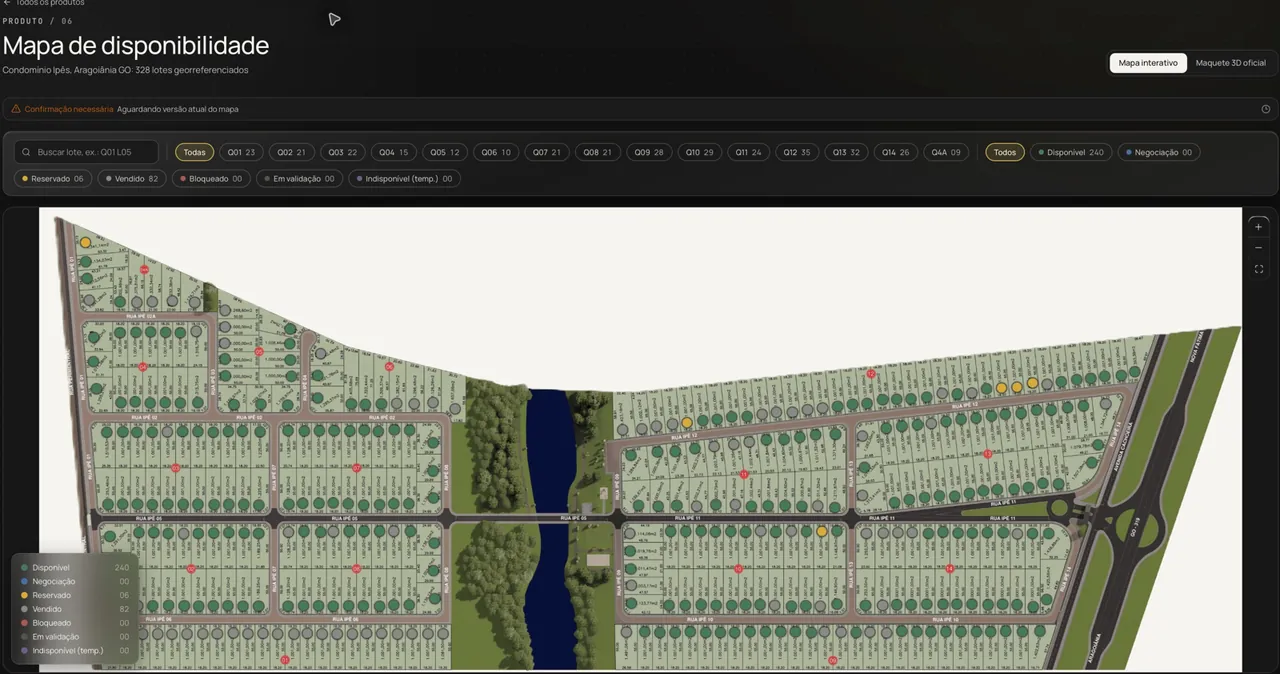The height and width of the screenshot is (674, 1280).
Task: Toggle the Q08 quadra filter chip
Action: click(x=598, y=152)
